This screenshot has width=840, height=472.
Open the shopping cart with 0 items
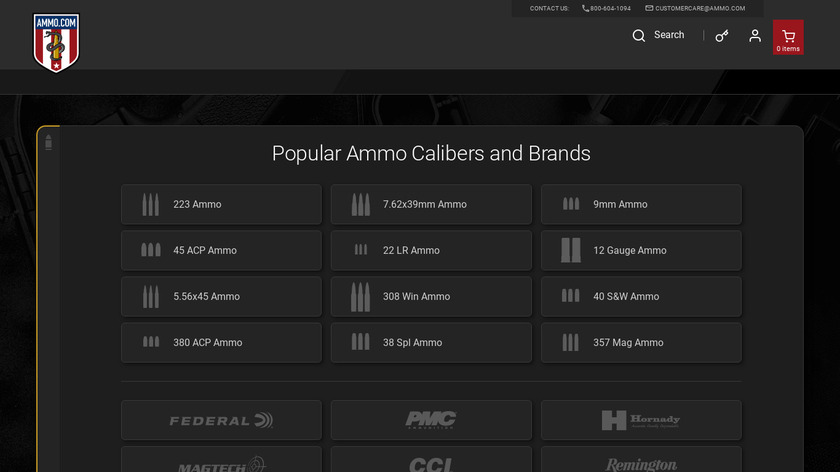(788, 37)
